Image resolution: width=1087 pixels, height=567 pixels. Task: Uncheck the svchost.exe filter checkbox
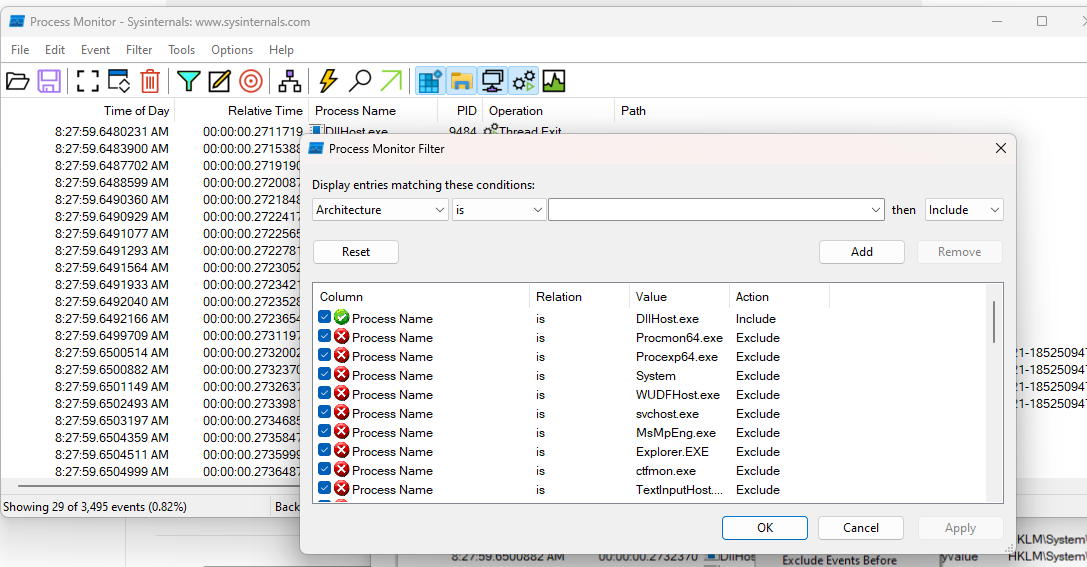coord(324,412)
